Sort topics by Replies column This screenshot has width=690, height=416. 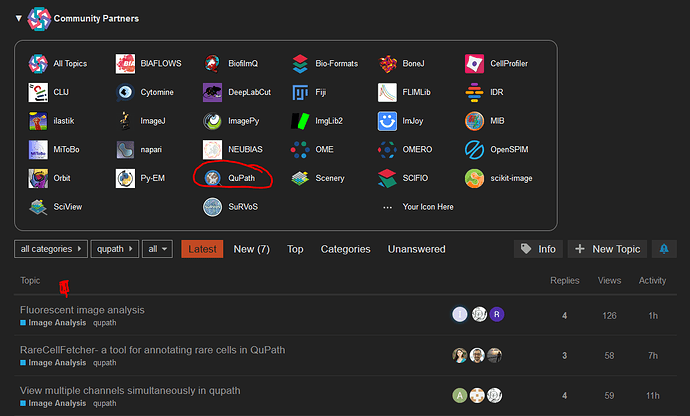565,280
